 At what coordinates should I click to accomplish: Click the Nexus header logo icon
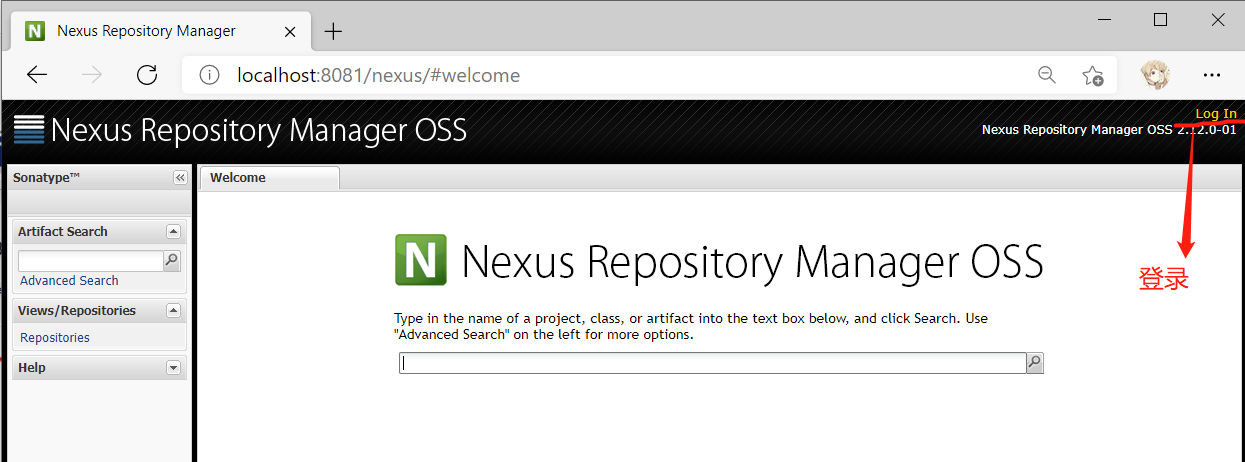point(29,130)
